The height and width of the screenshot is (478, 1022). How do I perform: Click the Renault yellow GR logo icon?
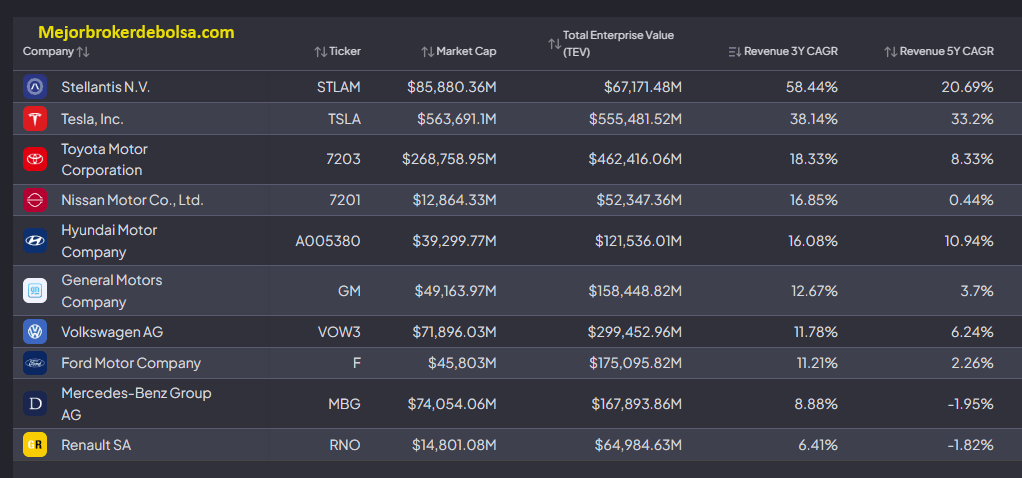[35, 445]
